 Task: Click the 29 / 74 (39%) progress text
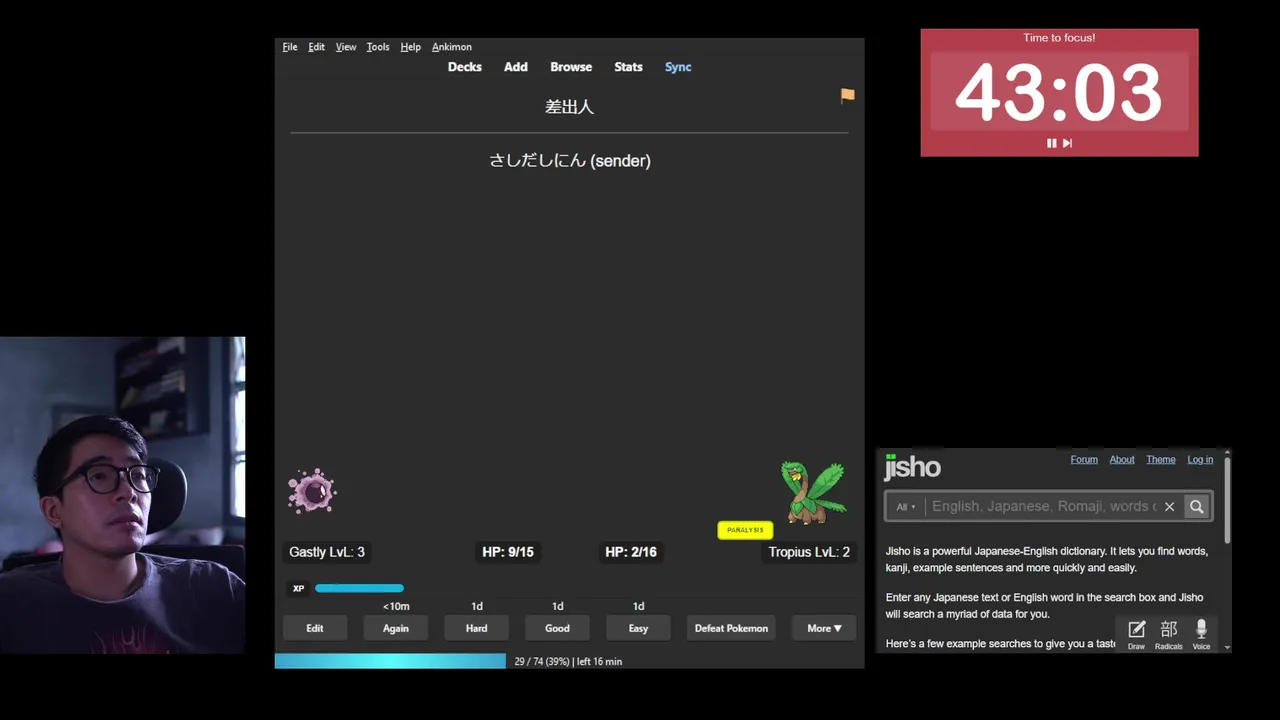pos(542,662)
